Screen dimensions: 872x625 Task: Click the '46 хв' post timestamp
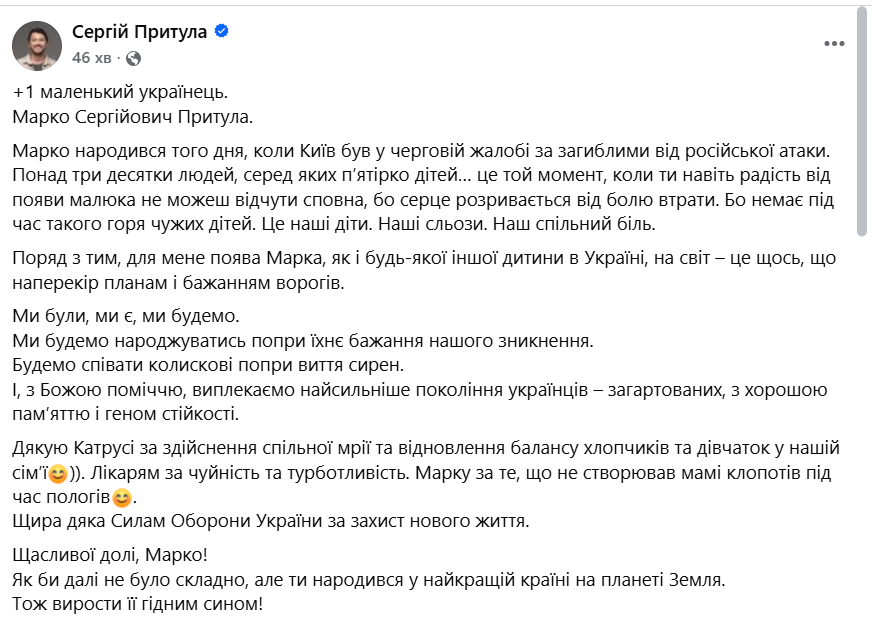(92, 57)
